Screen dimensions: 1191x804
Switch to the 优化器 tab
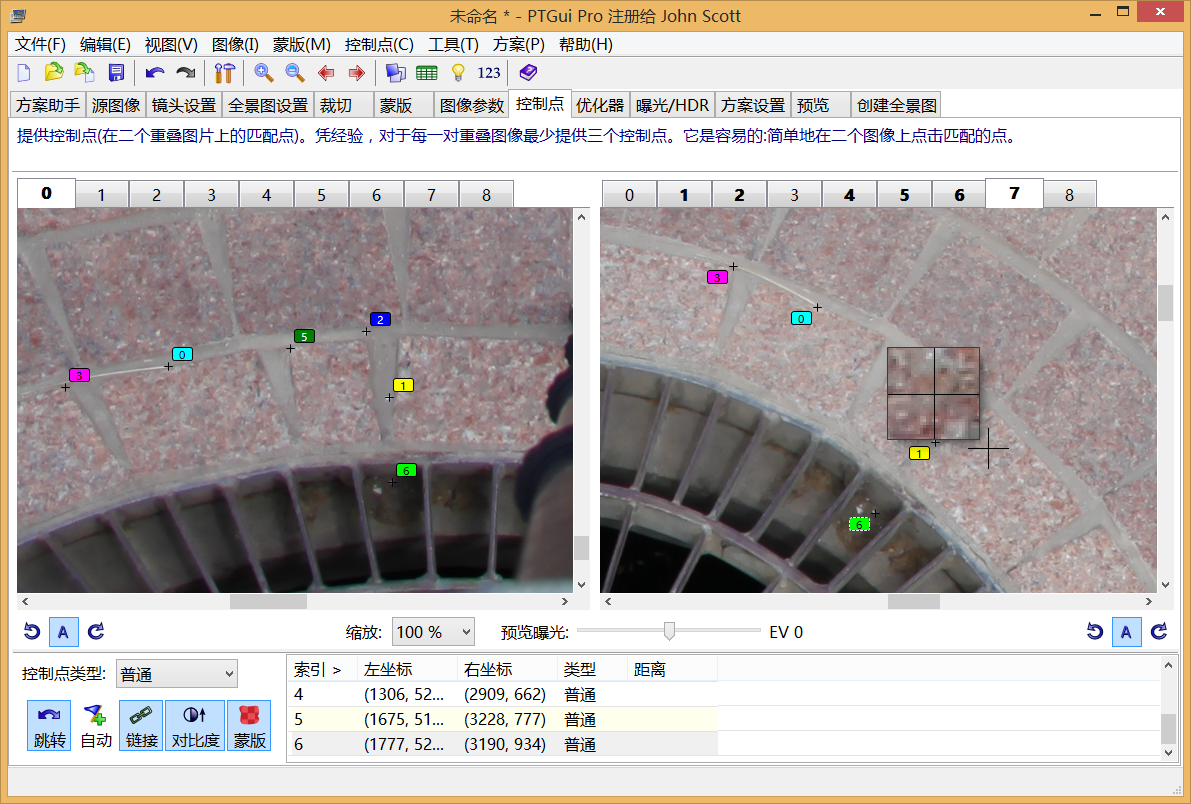[x=600, y=105]
